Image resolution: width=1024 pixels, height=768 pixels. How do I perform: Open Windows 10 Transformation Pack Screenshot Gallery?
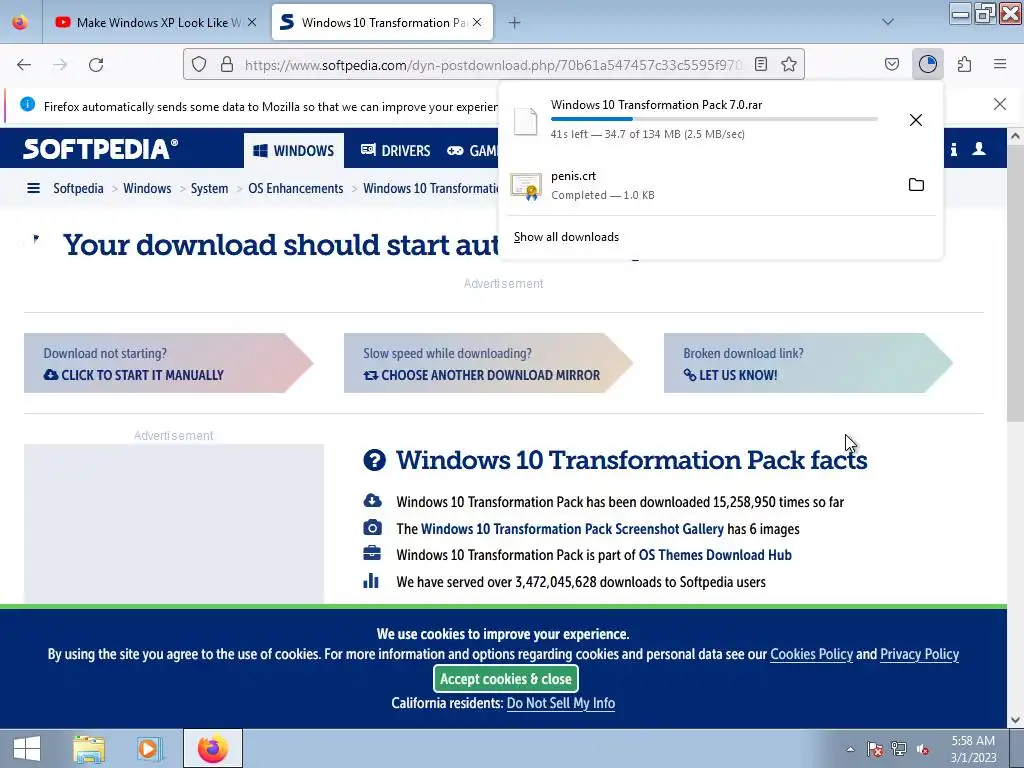point(572,529)
